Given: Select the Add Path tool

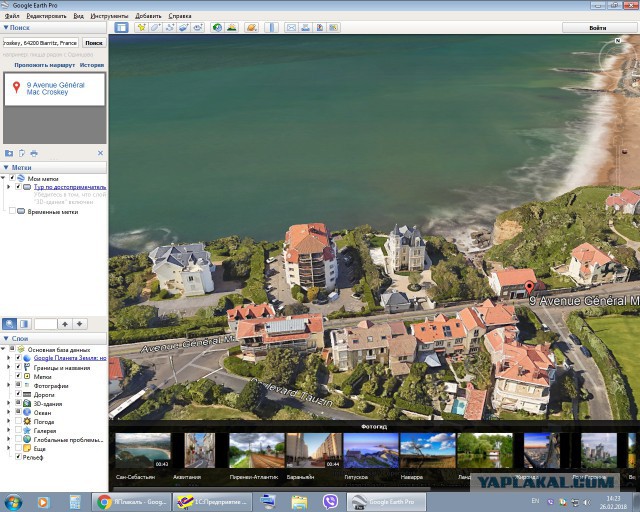Looking at the screenshot, I should click(170, 27).
